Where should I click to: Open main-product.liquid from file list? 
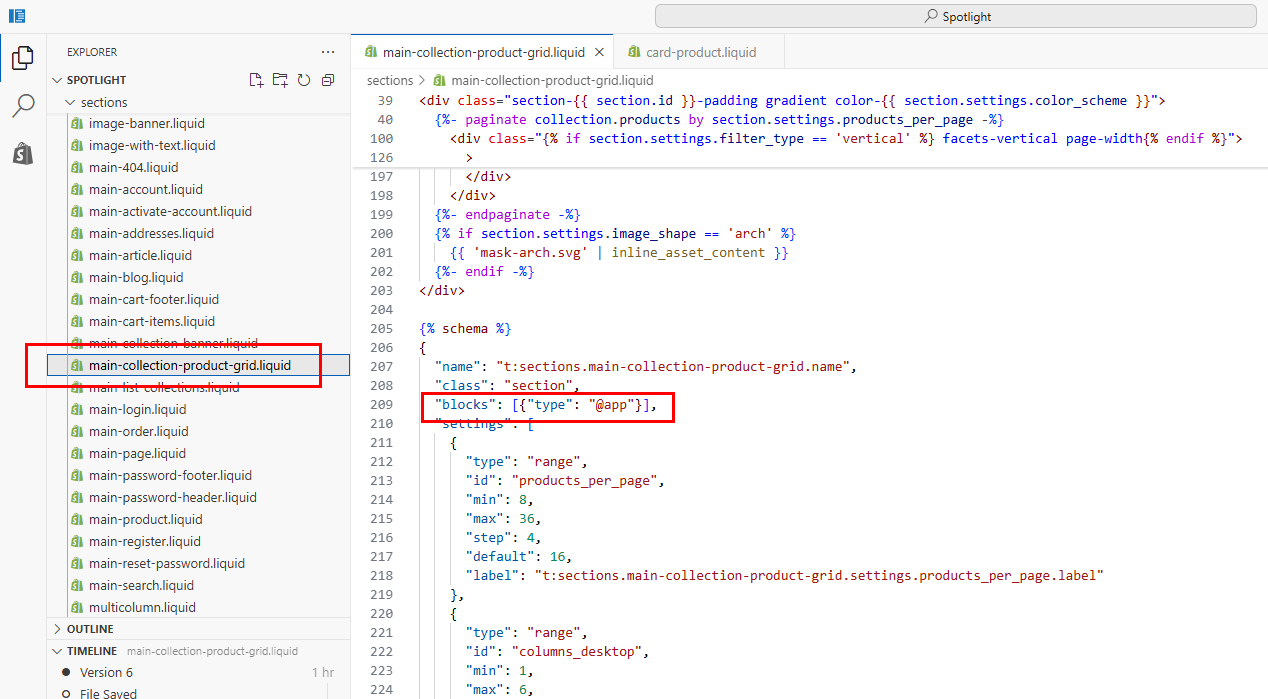coord(145,519)
